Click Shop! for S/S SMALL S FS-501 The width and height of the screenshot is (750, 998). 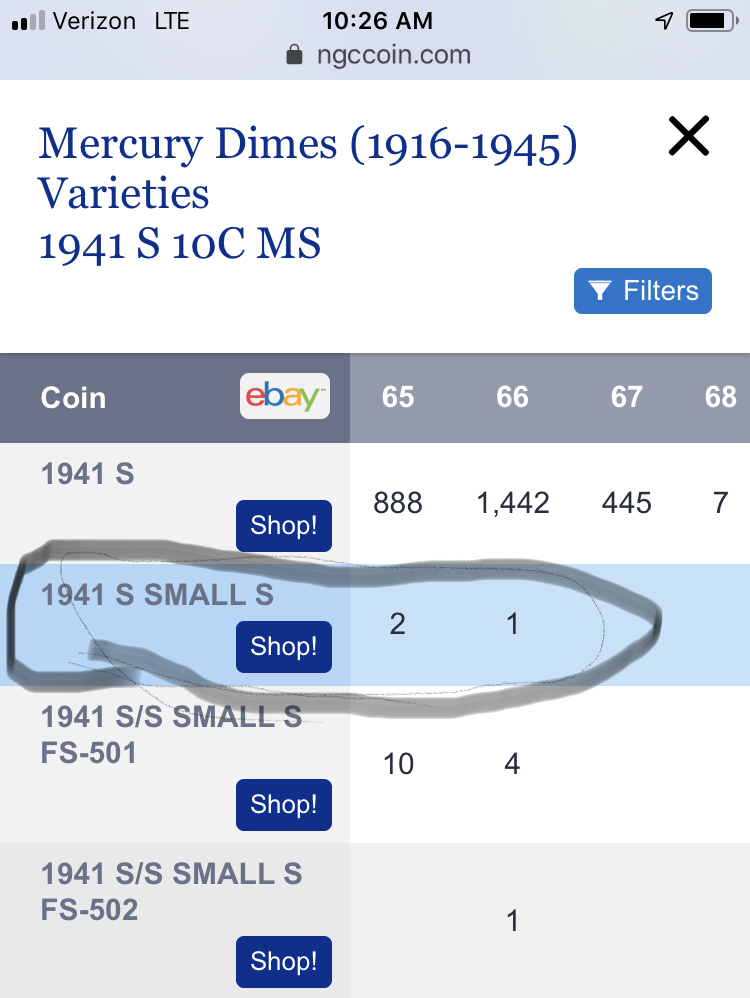coord(284,805)
